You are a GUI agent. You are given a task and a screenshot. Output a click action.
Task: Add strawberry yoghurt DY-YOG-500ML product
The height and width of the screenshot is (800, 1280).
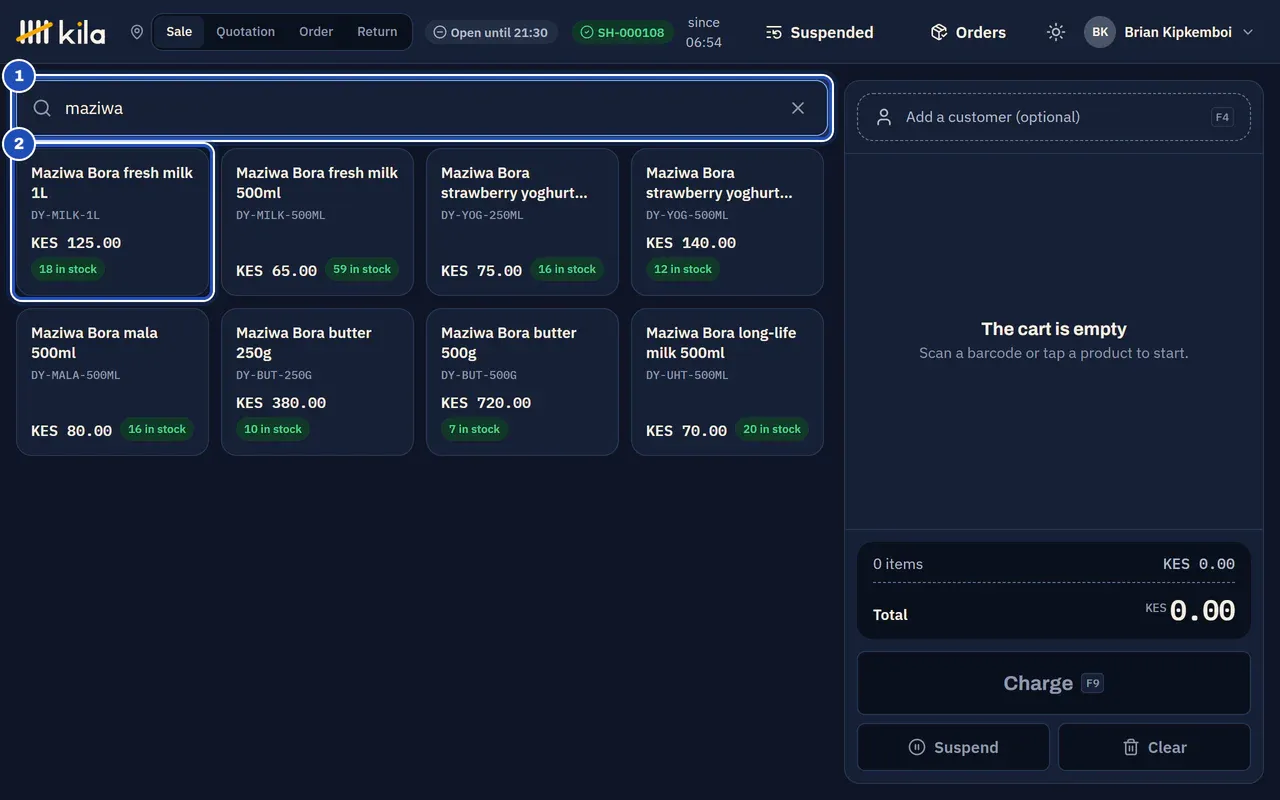[727, 222]
